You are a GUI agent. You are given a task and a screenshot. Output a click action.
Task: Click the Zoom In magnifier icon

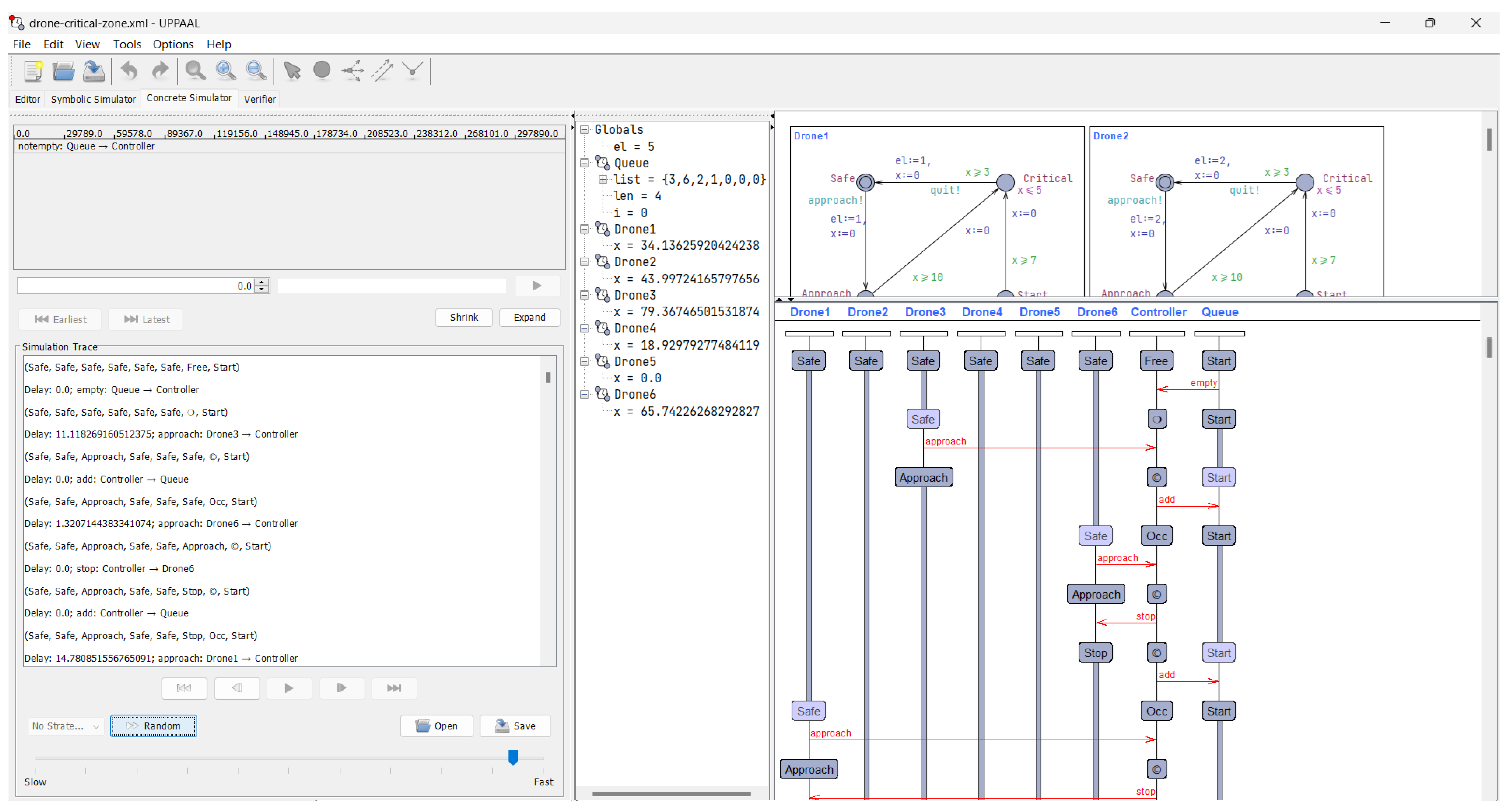point(226,71)
